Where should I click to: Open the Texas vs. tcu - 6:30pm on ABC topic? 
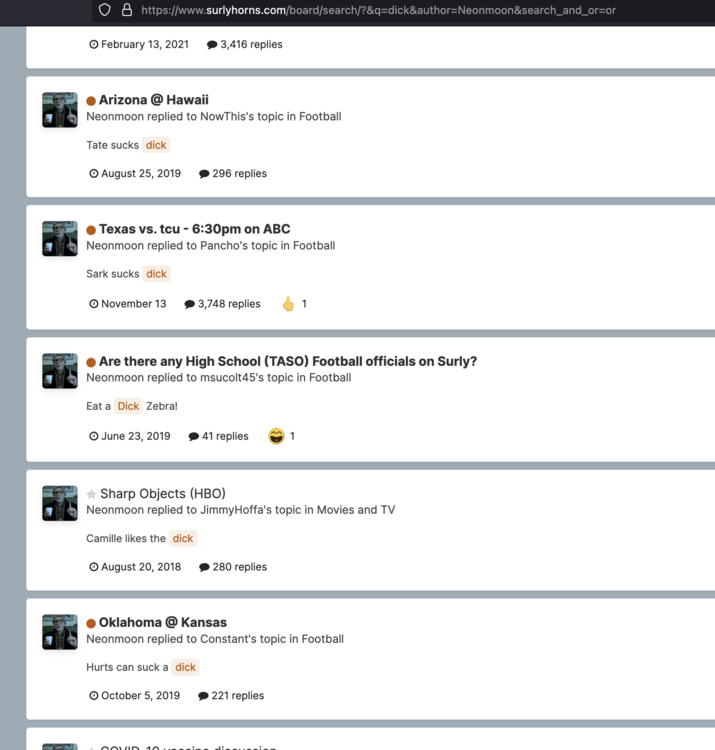194,229
